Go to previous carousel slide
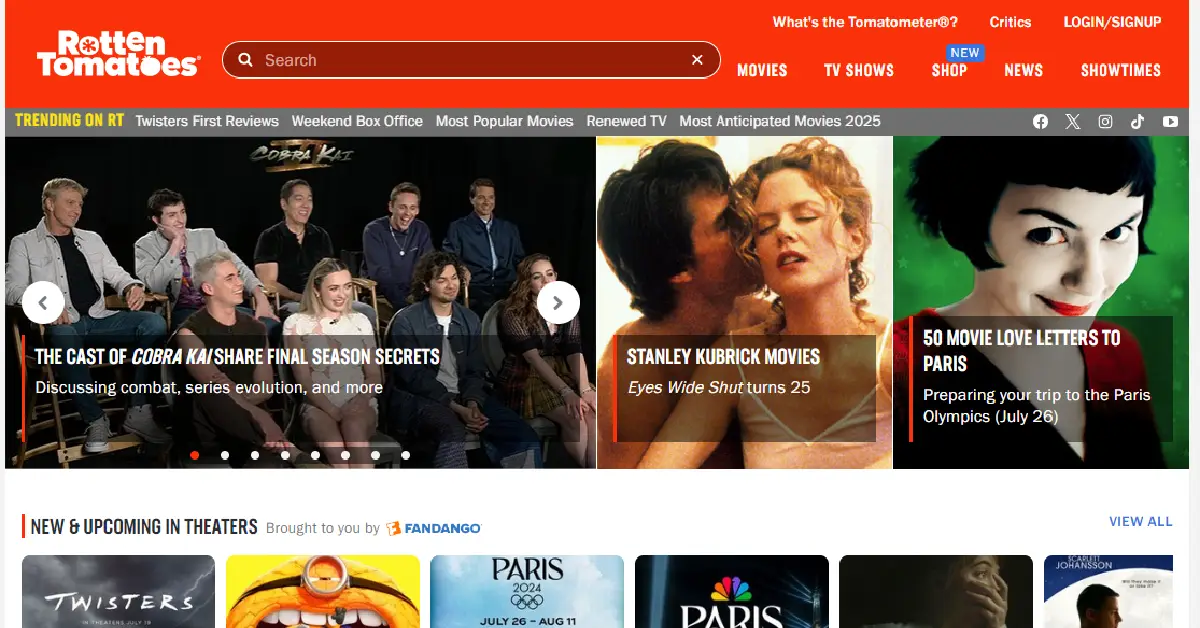The width and height of the screenshot is (1200, 628). 43,302
